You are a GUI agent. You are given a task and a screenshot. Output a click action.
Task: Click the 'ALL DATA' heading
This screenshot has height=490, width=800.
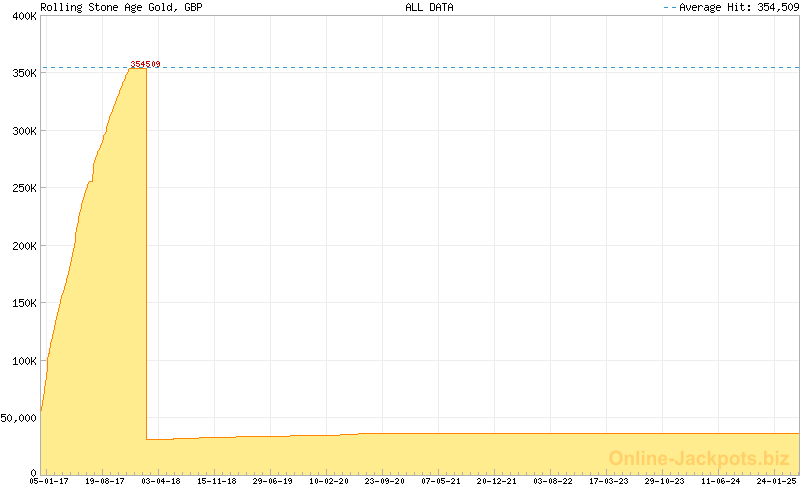pyautogui.click(x=429, y=7)
